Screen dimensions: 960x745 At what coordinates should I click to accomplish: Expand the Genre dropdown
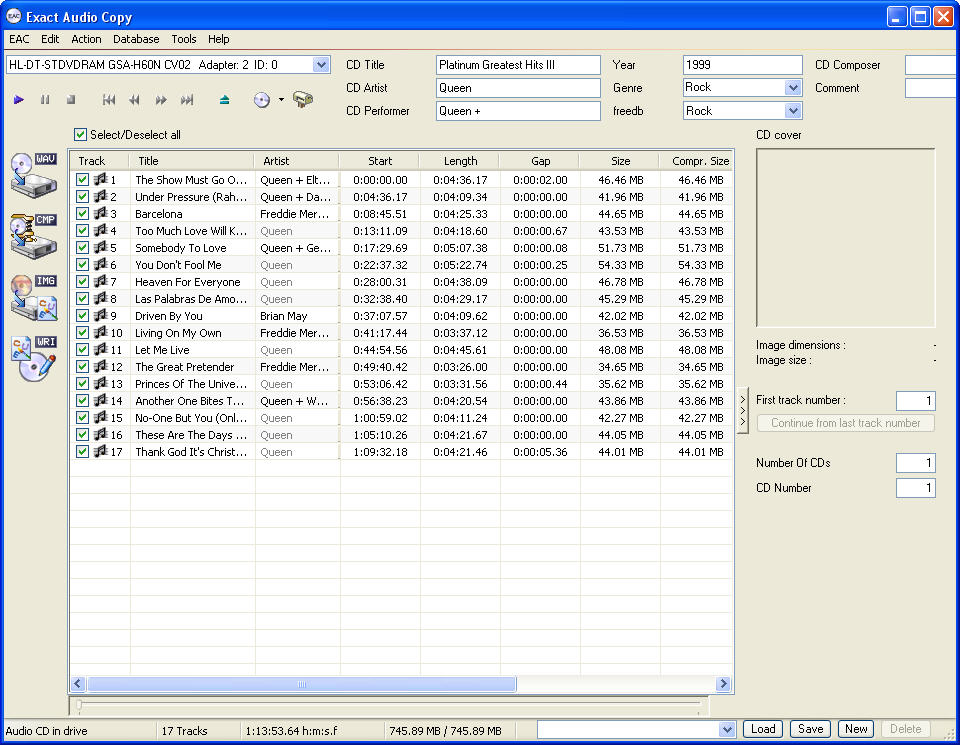coord(793,88)
